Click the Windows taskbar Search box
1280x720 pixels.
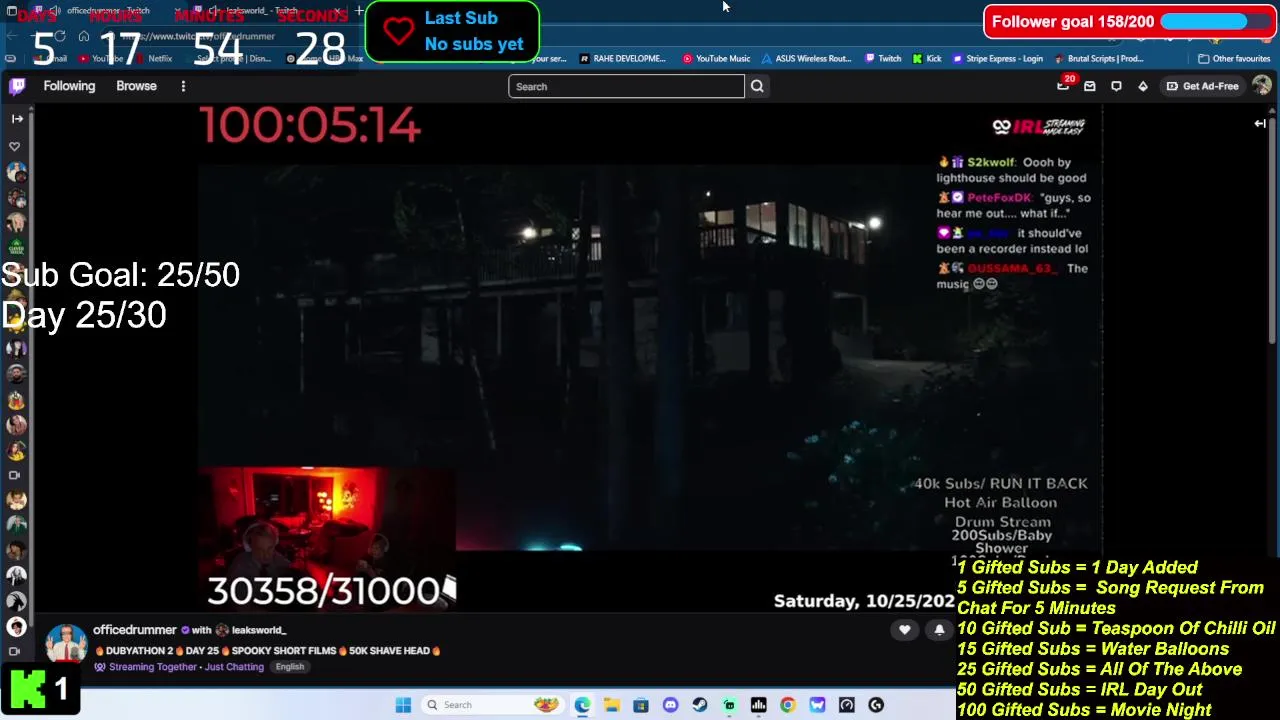coord(492,705)
